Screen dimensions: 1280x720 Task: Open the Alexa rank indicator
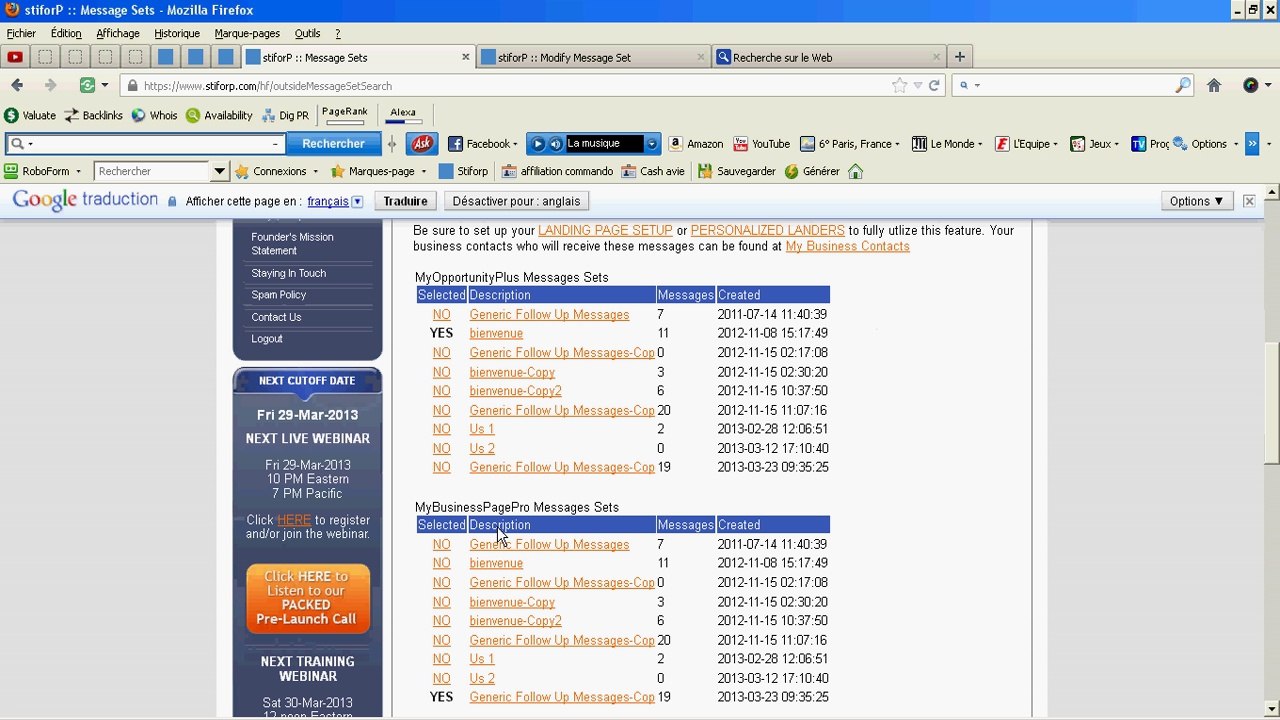(x=403, y=115)
